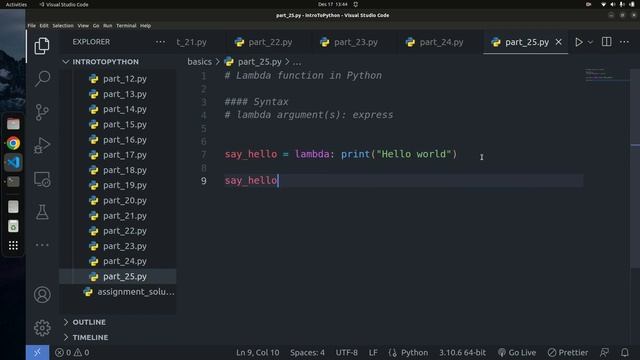Select interpreter 3.10.6 64-bit

(462, 353)
